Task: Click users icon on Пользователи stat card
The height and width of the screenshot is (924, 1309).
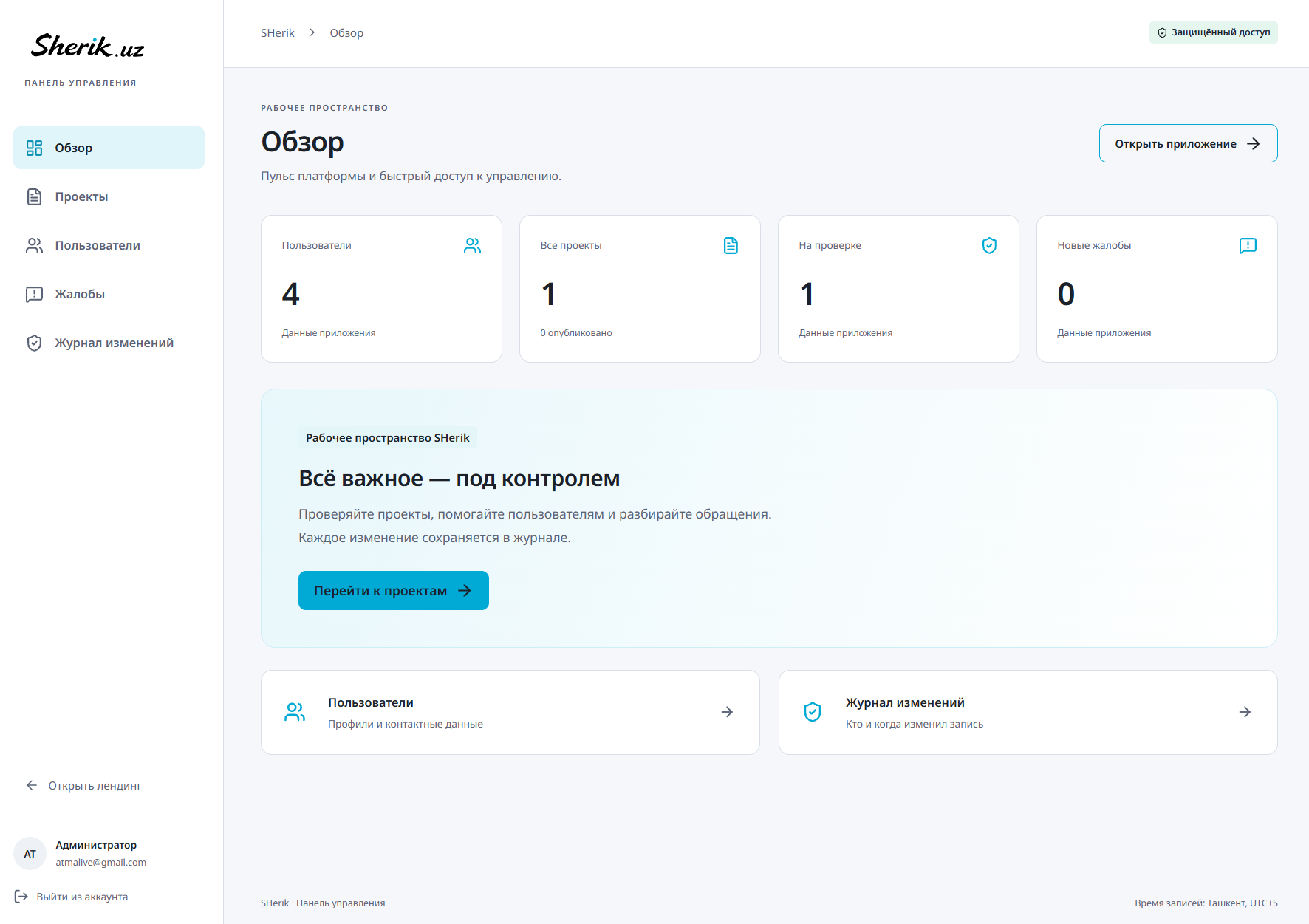Action: point(472,245)
